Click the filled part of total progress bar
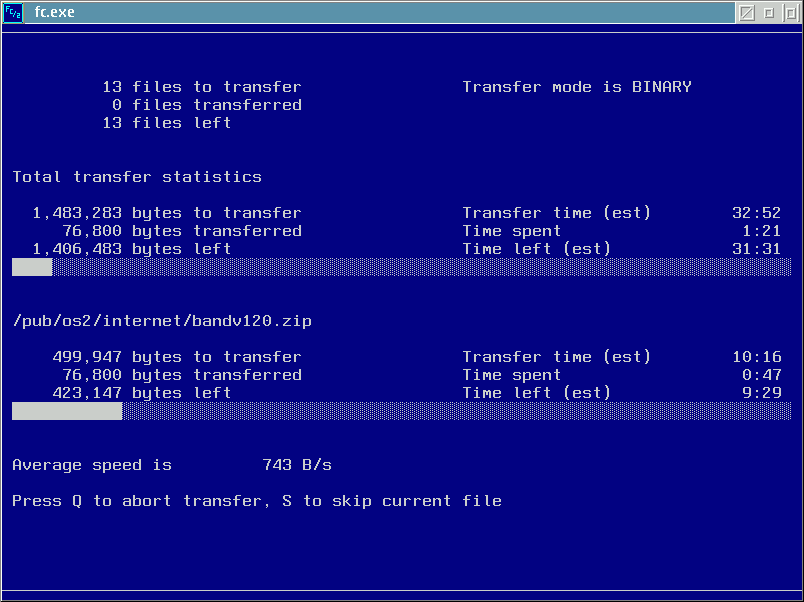This screenshot has height=602, width=804. tap(32, 267)
